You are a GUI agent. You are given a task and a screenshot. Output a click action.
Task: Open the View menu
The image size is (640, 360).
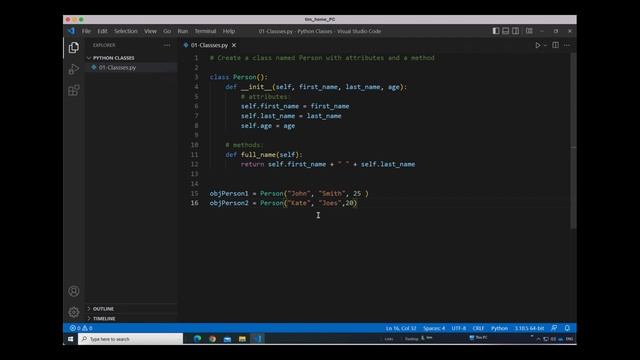click(150, 31)
